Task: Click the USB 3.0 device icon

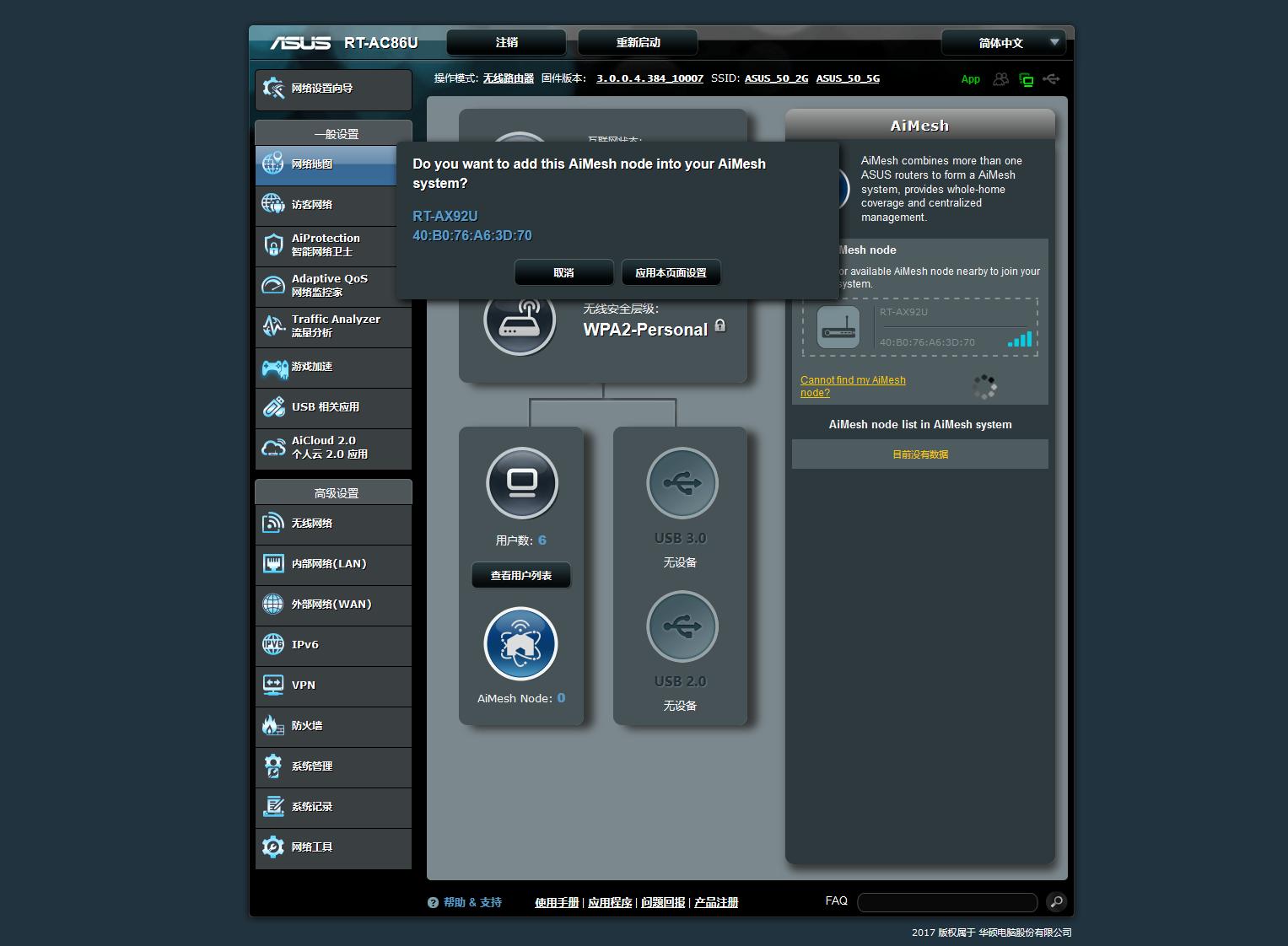Action: point(682,484)
